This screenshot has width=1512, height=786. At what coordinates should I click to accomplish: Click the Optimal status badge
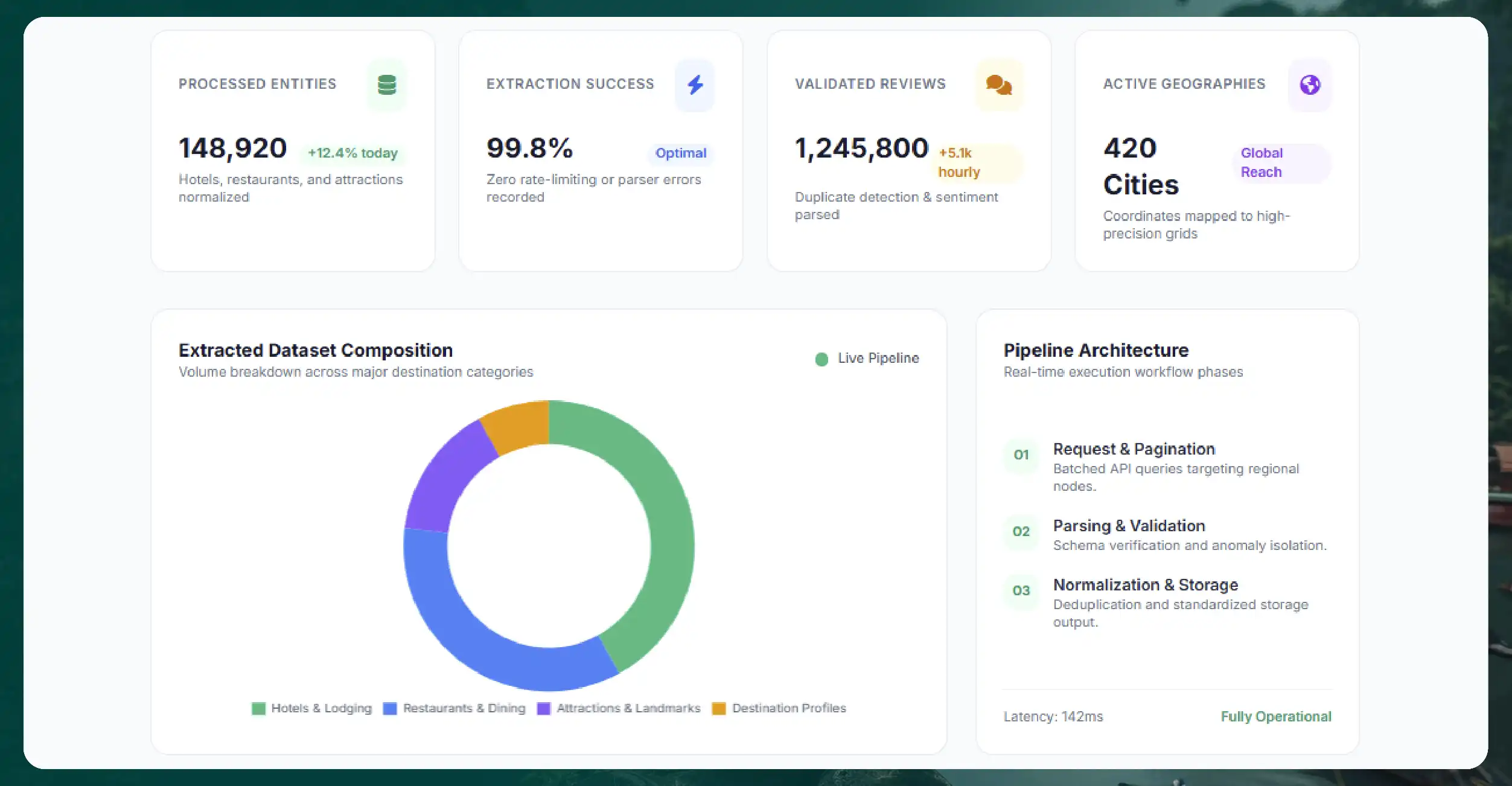click(681, 153)
